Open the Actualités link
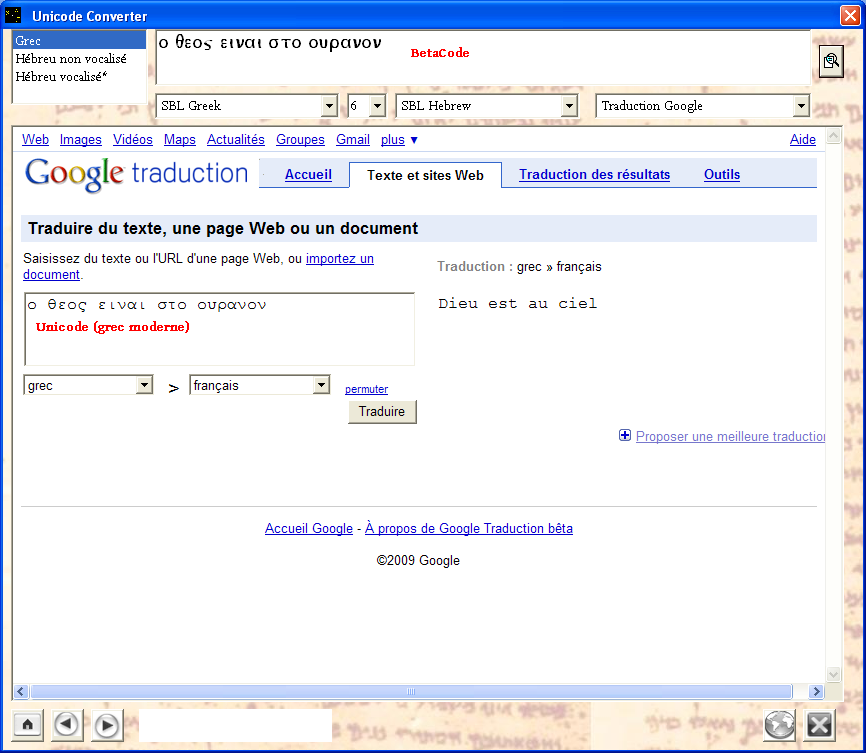 (236, 140)
